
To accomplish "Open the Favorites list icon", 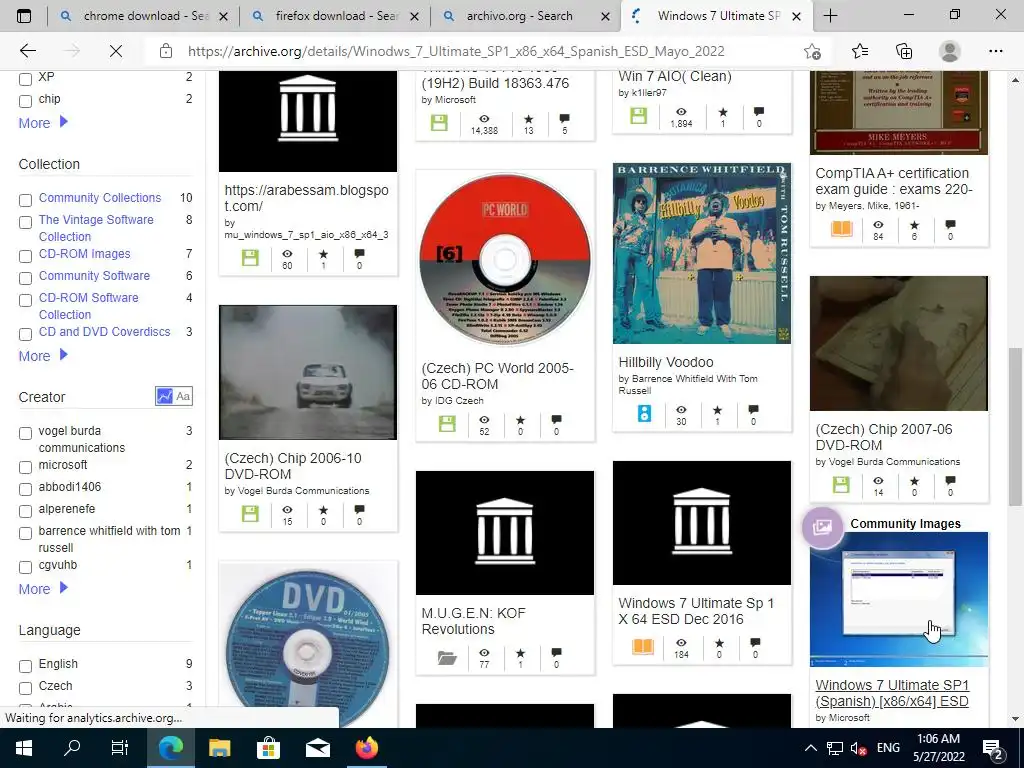I will pyautogui.click(x=859, y=51).
